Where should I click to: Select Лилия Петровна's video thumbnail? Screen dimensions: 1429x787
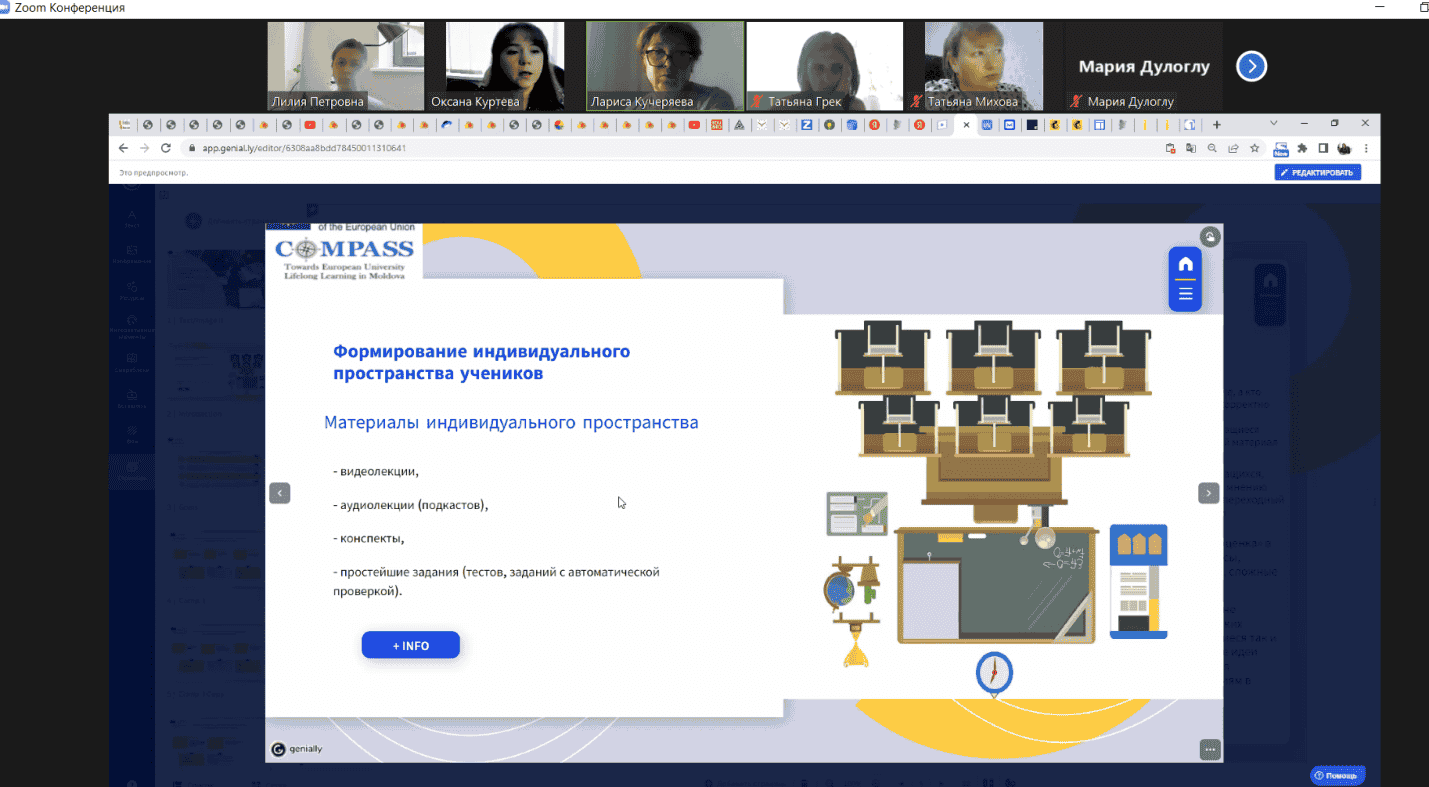[x=346, y=66]
